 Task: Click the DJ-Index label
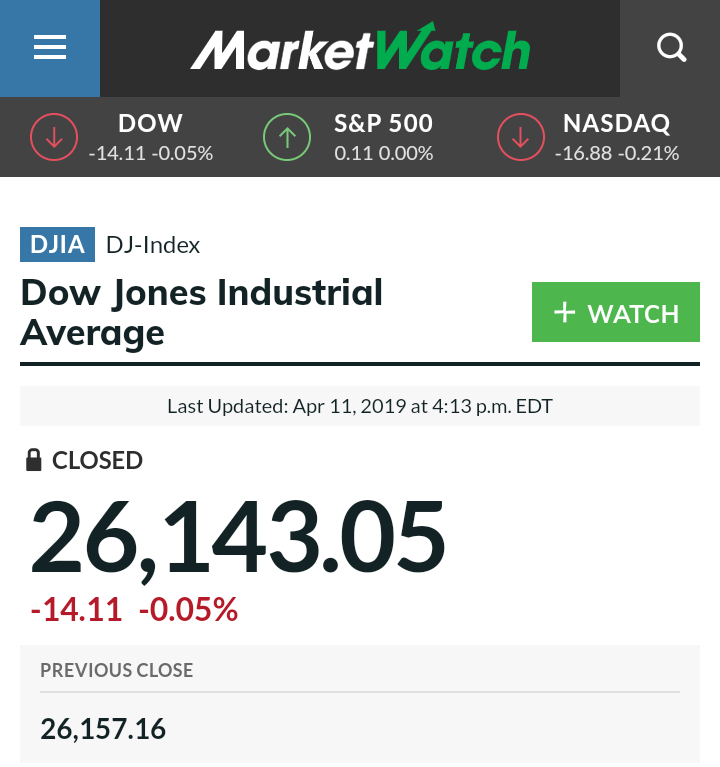(153, 245)
